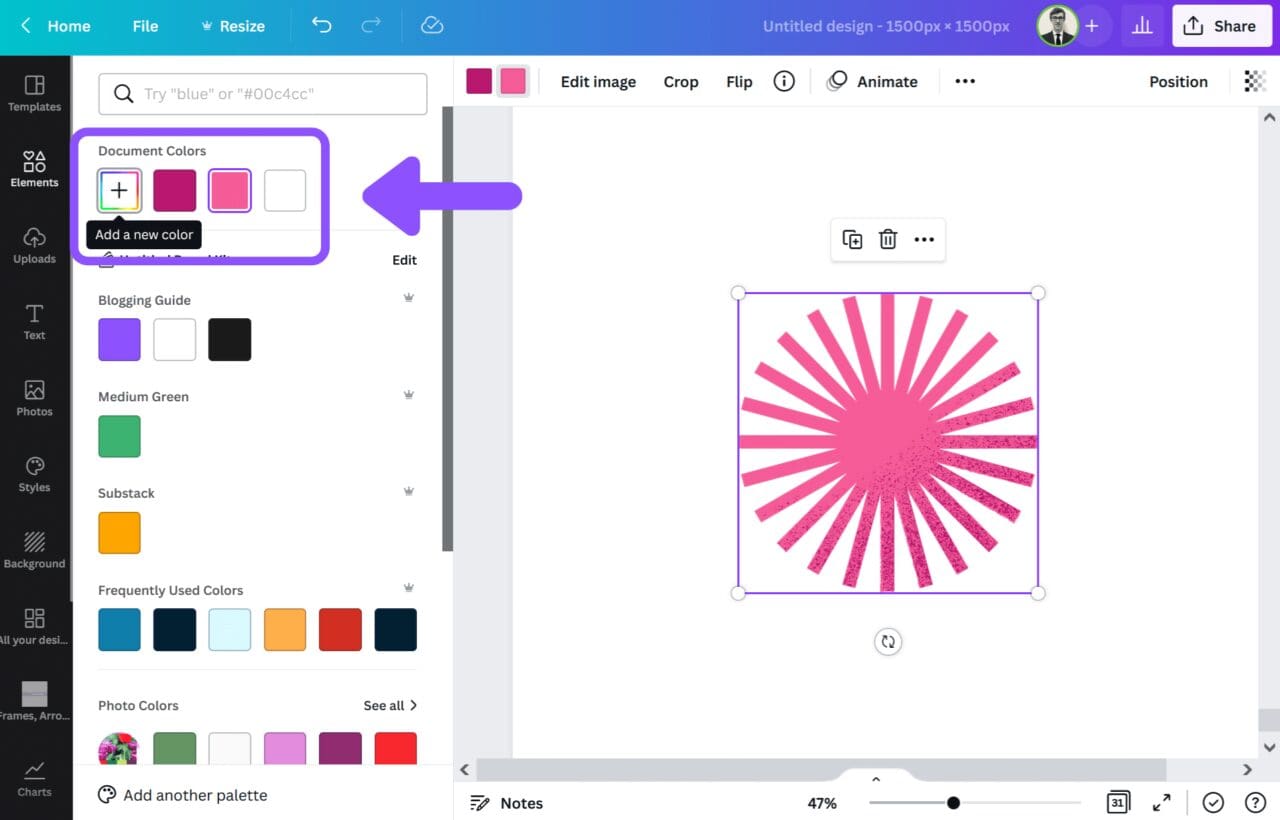Screen dimensions: 1280x820
Task: Open the Elements panel
Action: click(x=34, y=170)
